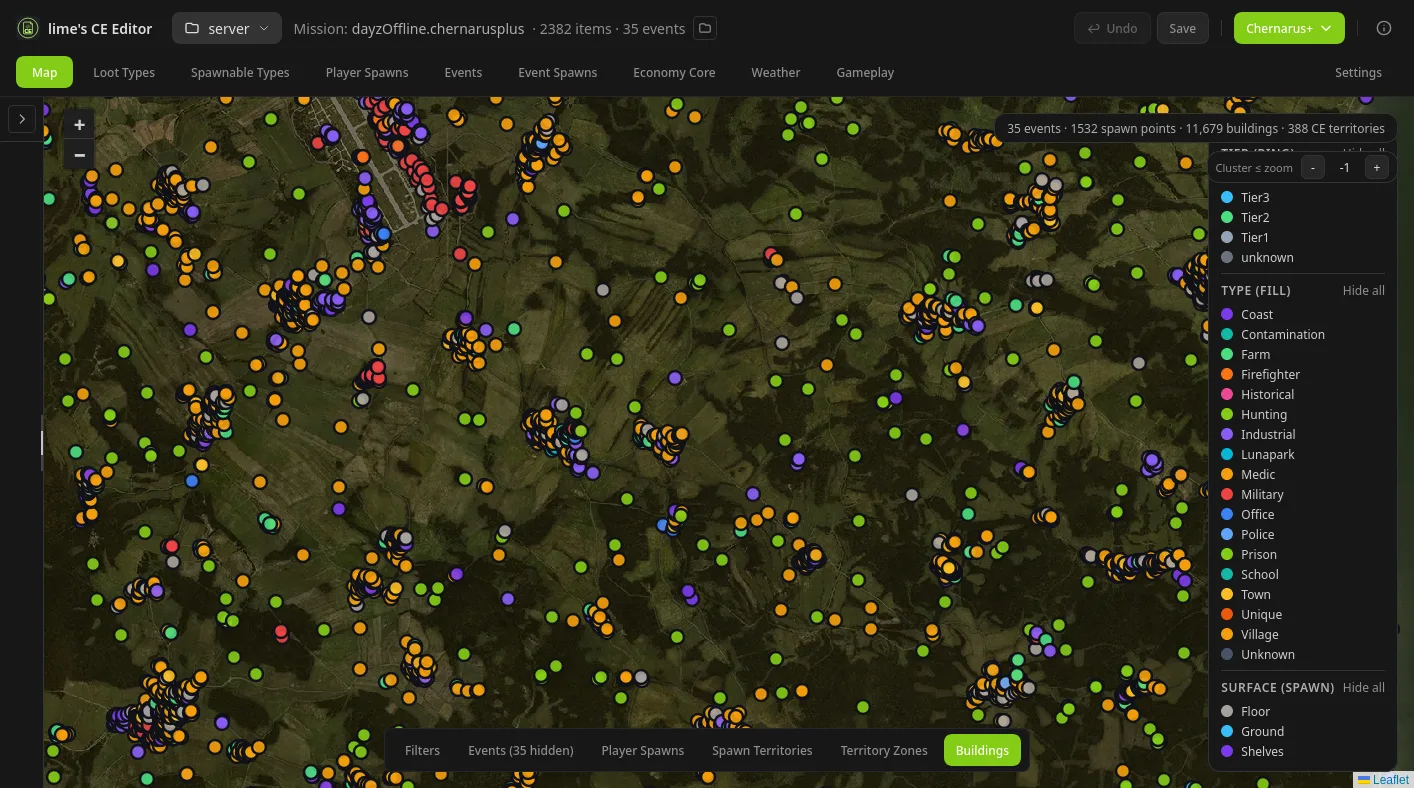Open the Event Spawns tab
Image resolution: width=1414 pixels, height=788 pixels.
click(x=557, y=72)
